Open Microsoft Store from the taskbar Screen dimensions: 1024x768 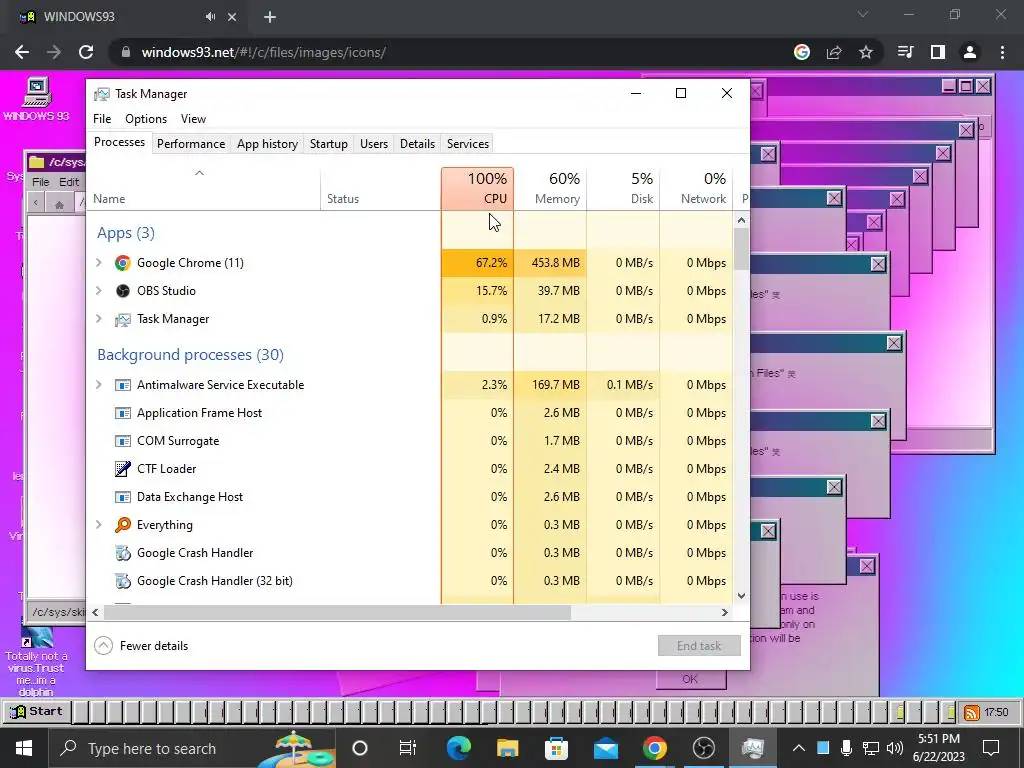(556, 748)
